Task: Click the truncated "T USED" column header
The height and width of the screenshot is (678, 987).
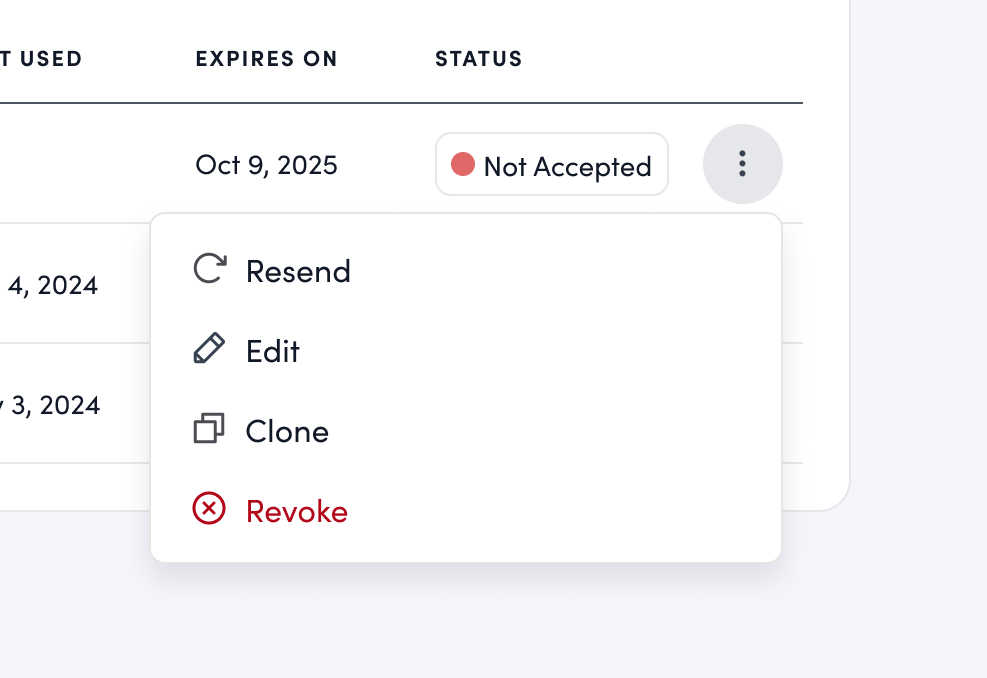Action: tap(40, 59)
